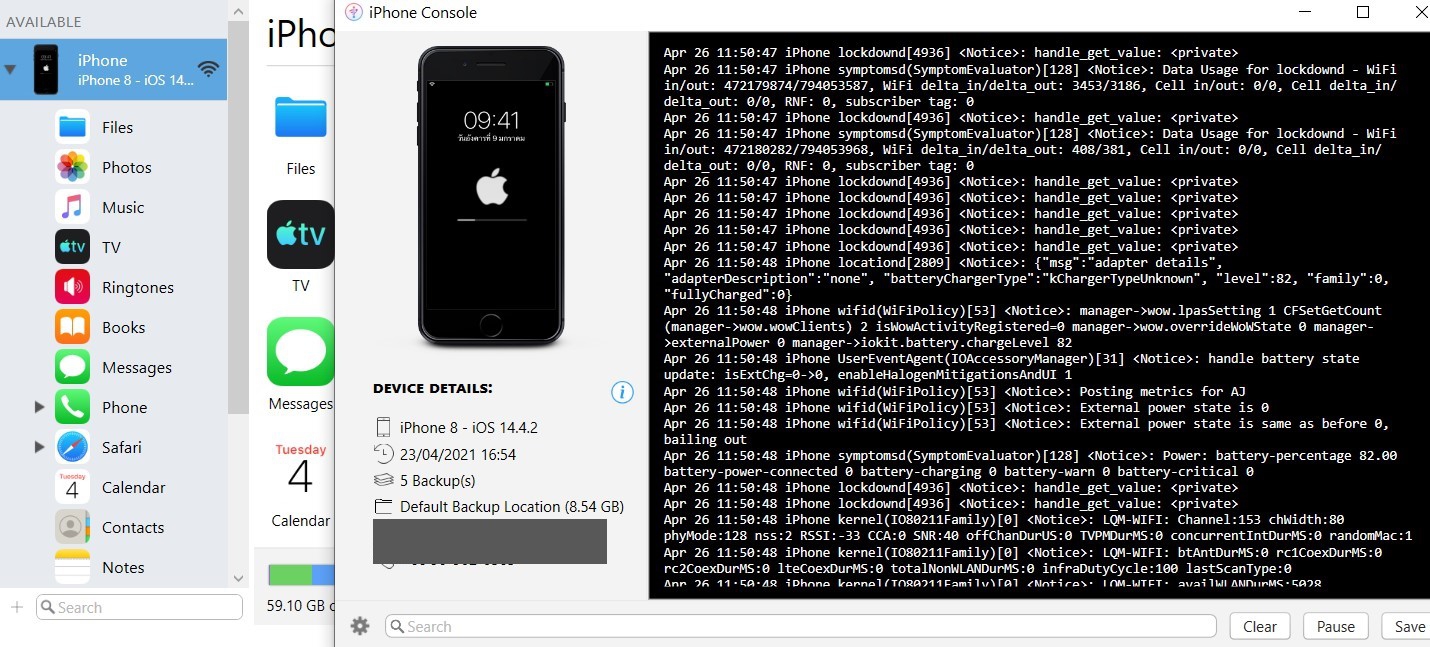Click the sidebar Search field
The height and width of the screenshot is (647, 1430).
click(x=140, y=607)
